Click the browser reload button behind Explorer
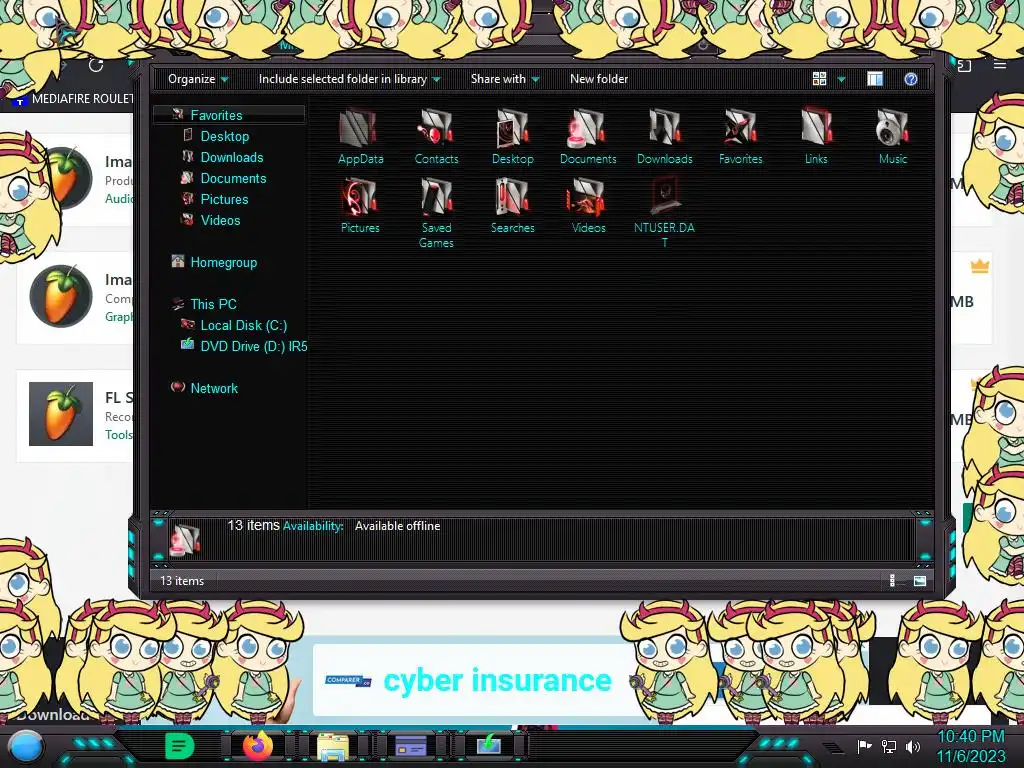 [x=96, y=65]
